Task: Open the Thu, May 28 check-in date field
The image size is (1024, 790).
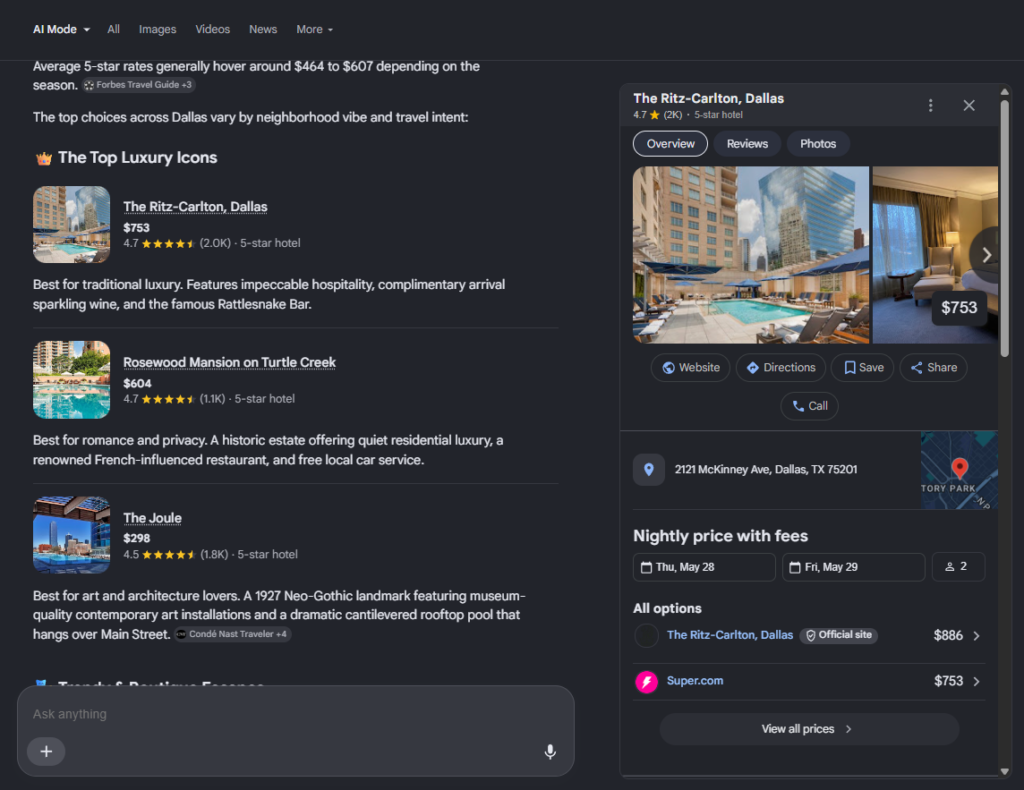Action: click(704, 567)
